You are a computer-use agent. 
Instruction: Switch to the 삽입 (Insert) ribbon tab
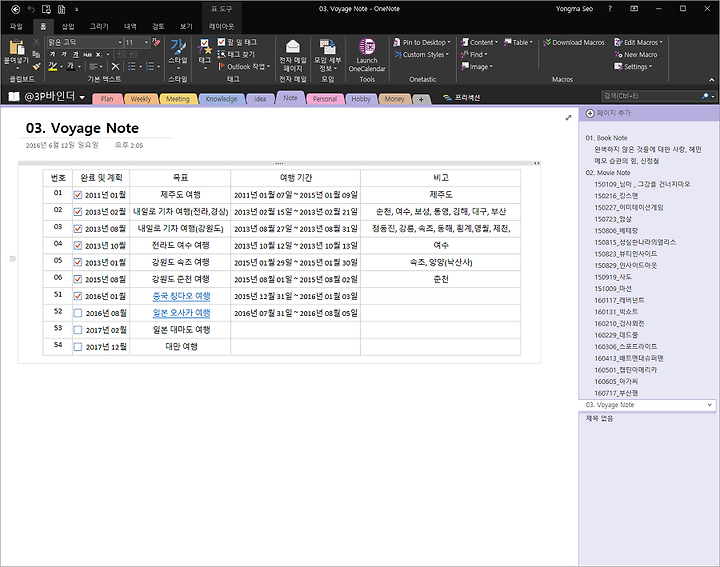68,27
